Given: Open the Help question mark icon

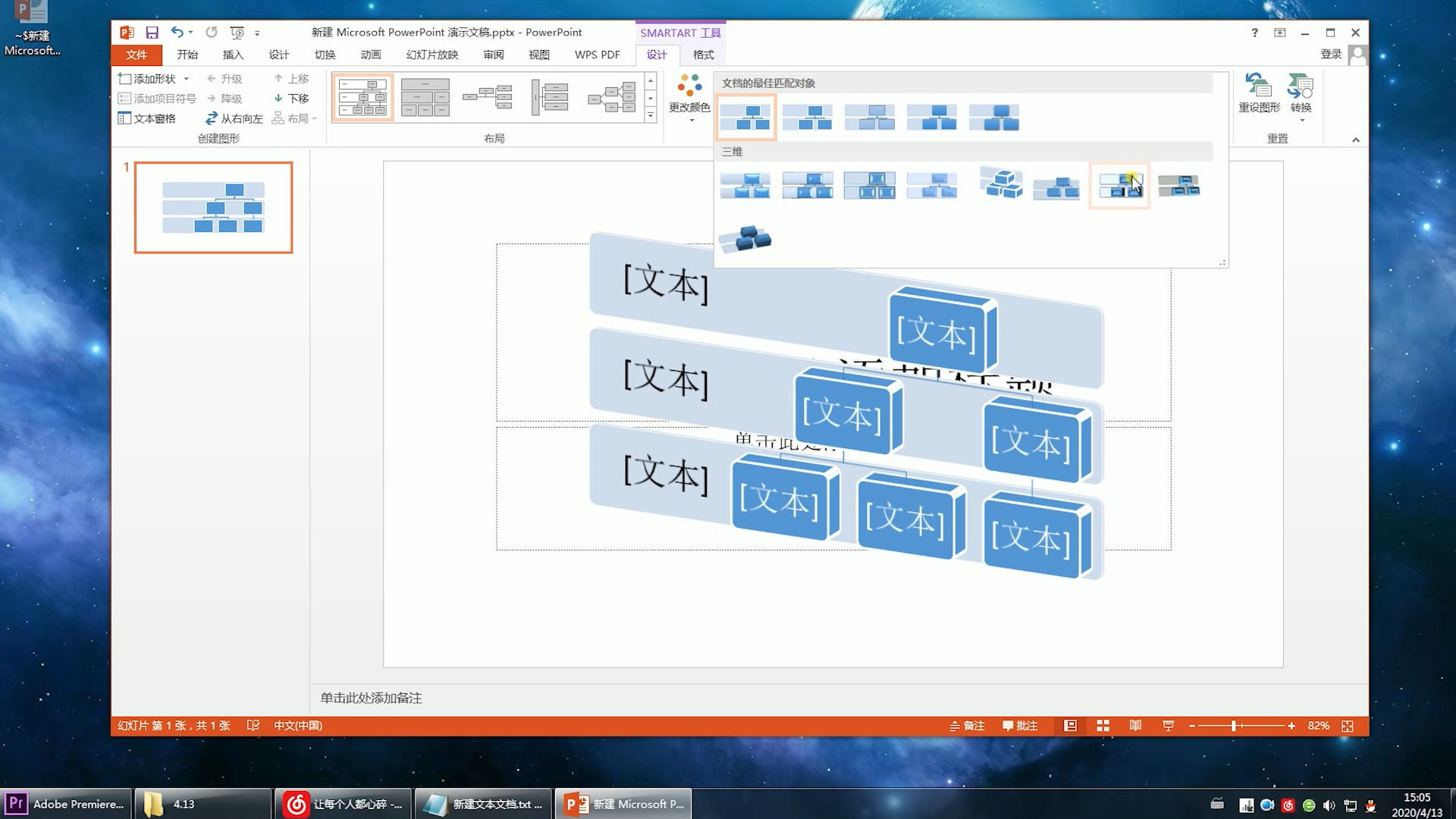Looking at the screenshot, I should click(1254, 33).
